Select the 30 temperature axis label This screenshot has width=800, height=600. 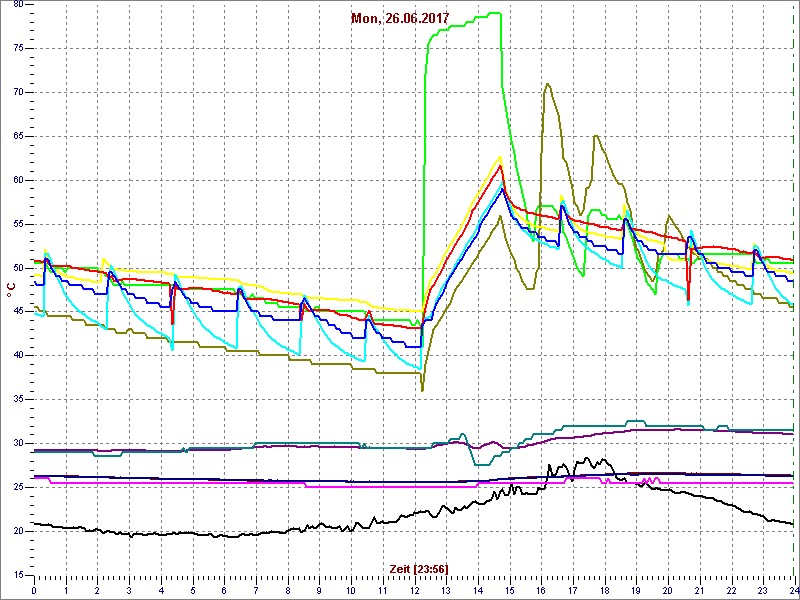click(18, 443)
